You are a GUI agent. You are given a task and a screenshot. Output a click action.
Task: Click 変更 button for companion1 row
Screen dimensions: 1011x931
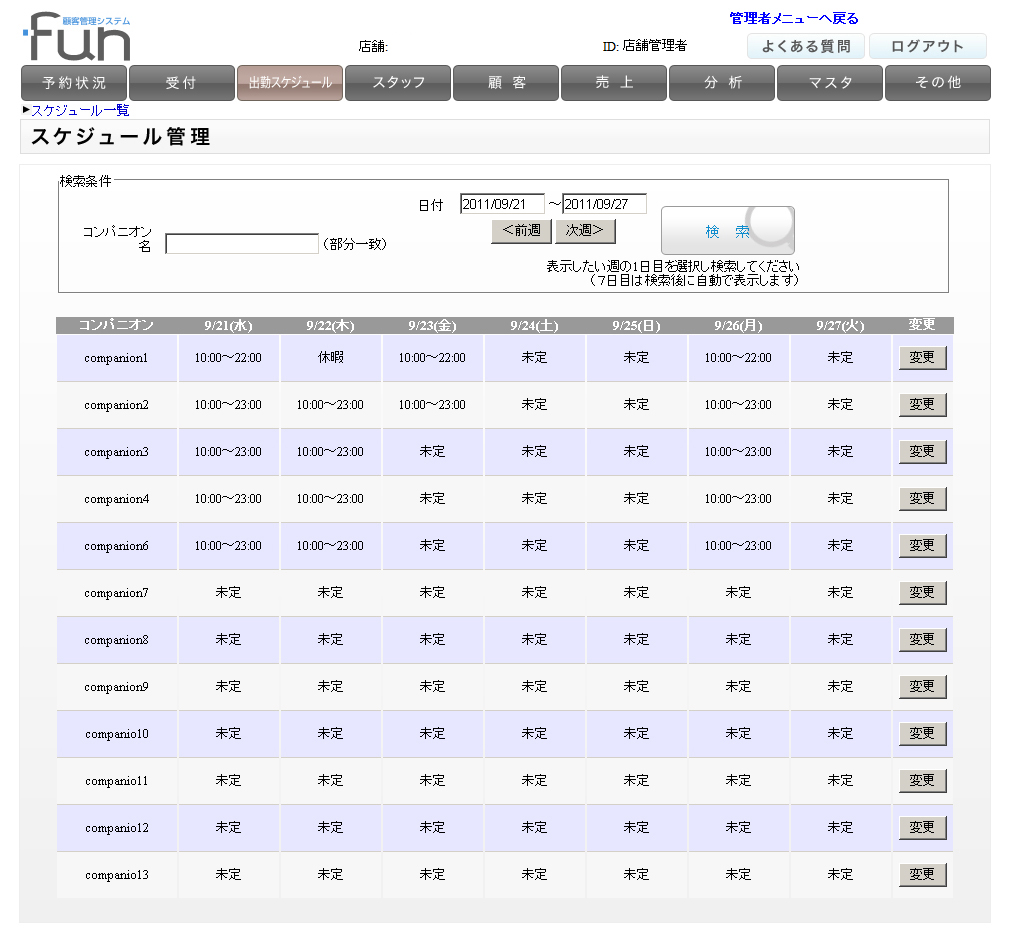pyautogui.click(x=921, y=357)
